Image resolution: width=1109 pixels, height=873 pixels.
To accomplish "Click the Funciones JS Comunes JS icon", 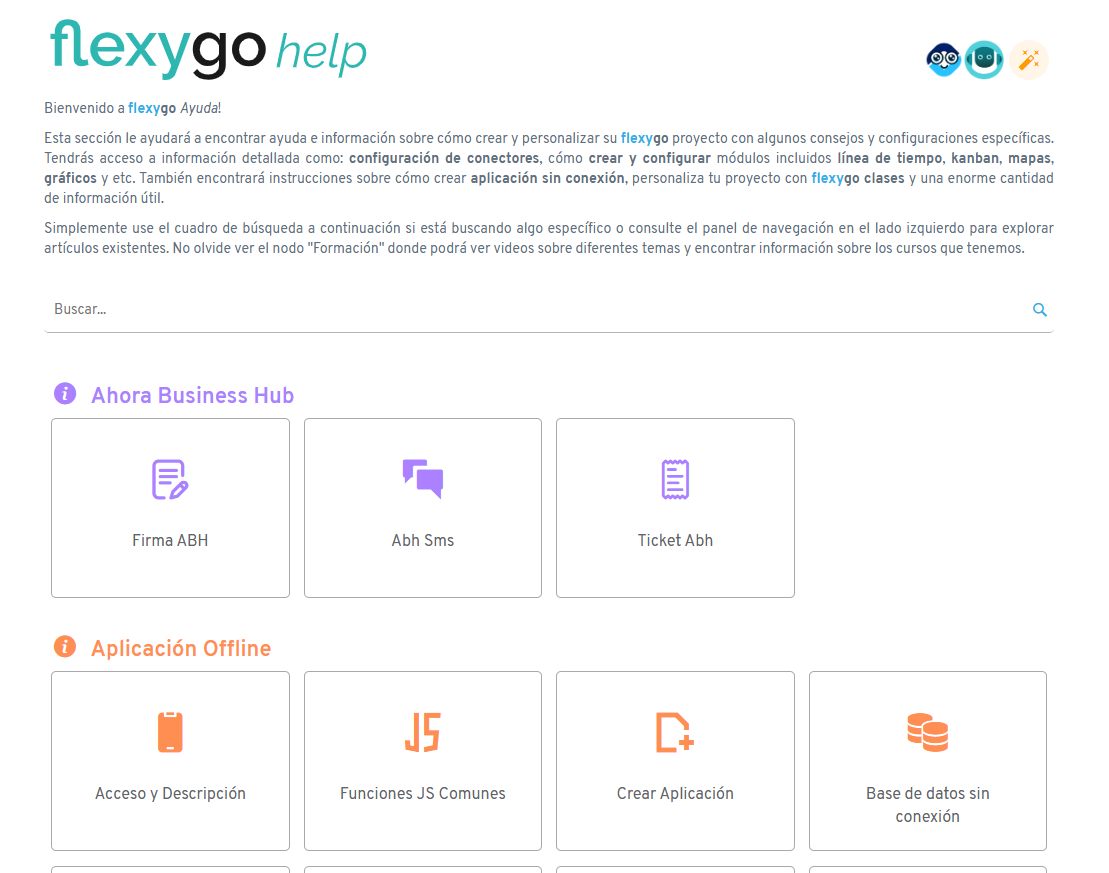I will tap(423, 732).
